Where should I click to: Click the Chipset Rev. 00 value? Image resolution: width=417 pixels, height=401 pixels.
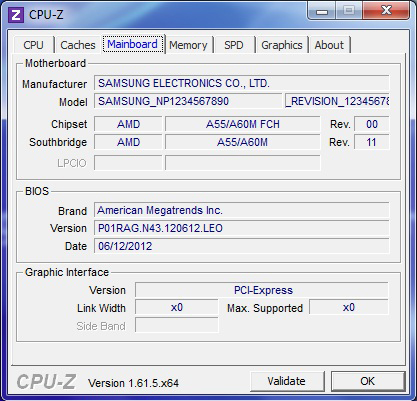click(x=371, y=124)
